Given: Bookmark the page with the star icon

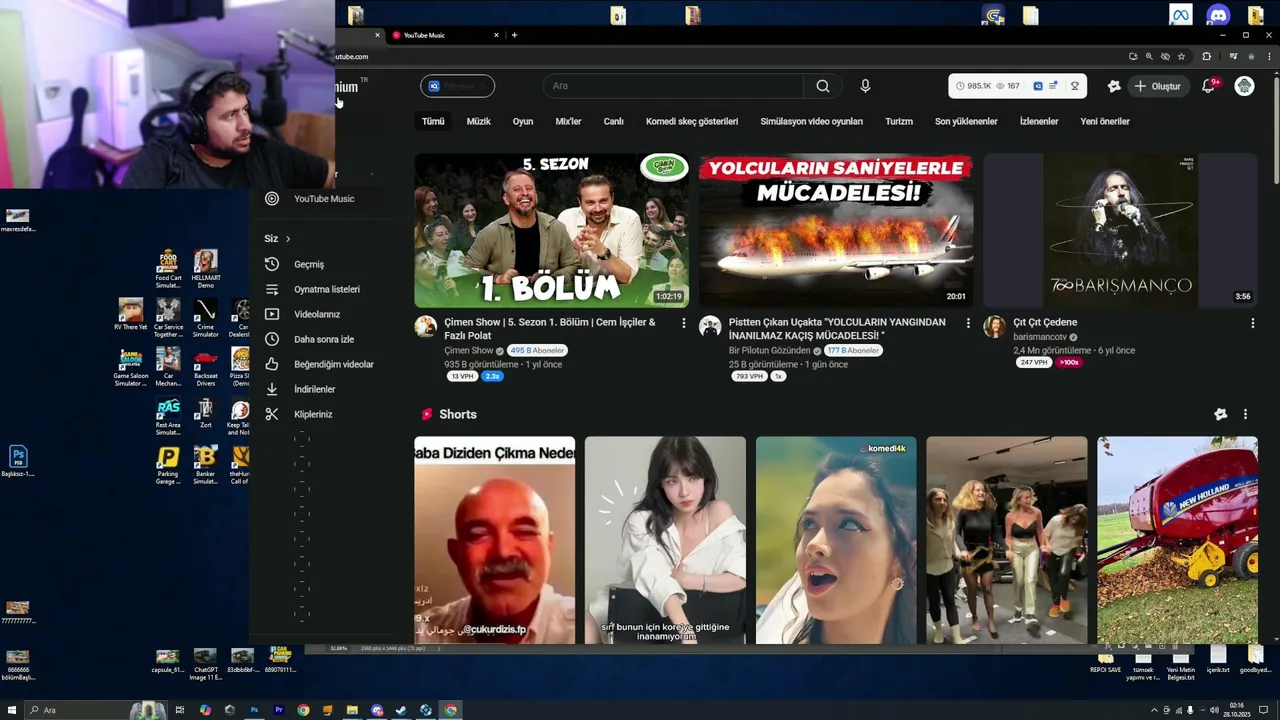Looking at the screenshot, I should 1182,57.
